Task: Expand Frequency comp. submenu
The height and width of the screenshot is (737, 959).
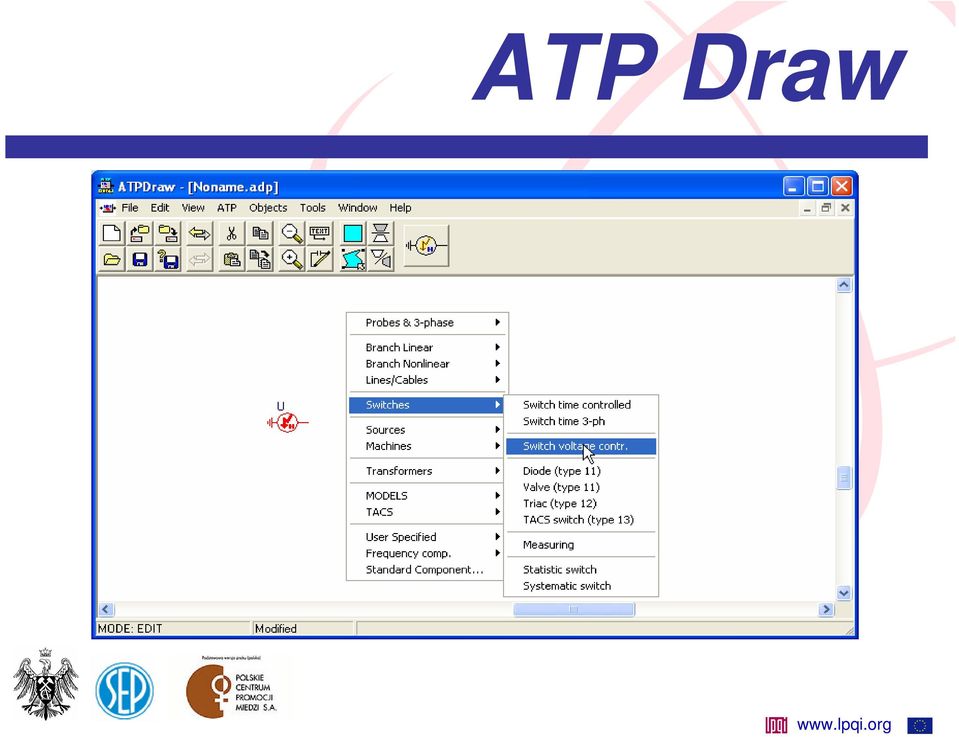Action: pos(428,553)
